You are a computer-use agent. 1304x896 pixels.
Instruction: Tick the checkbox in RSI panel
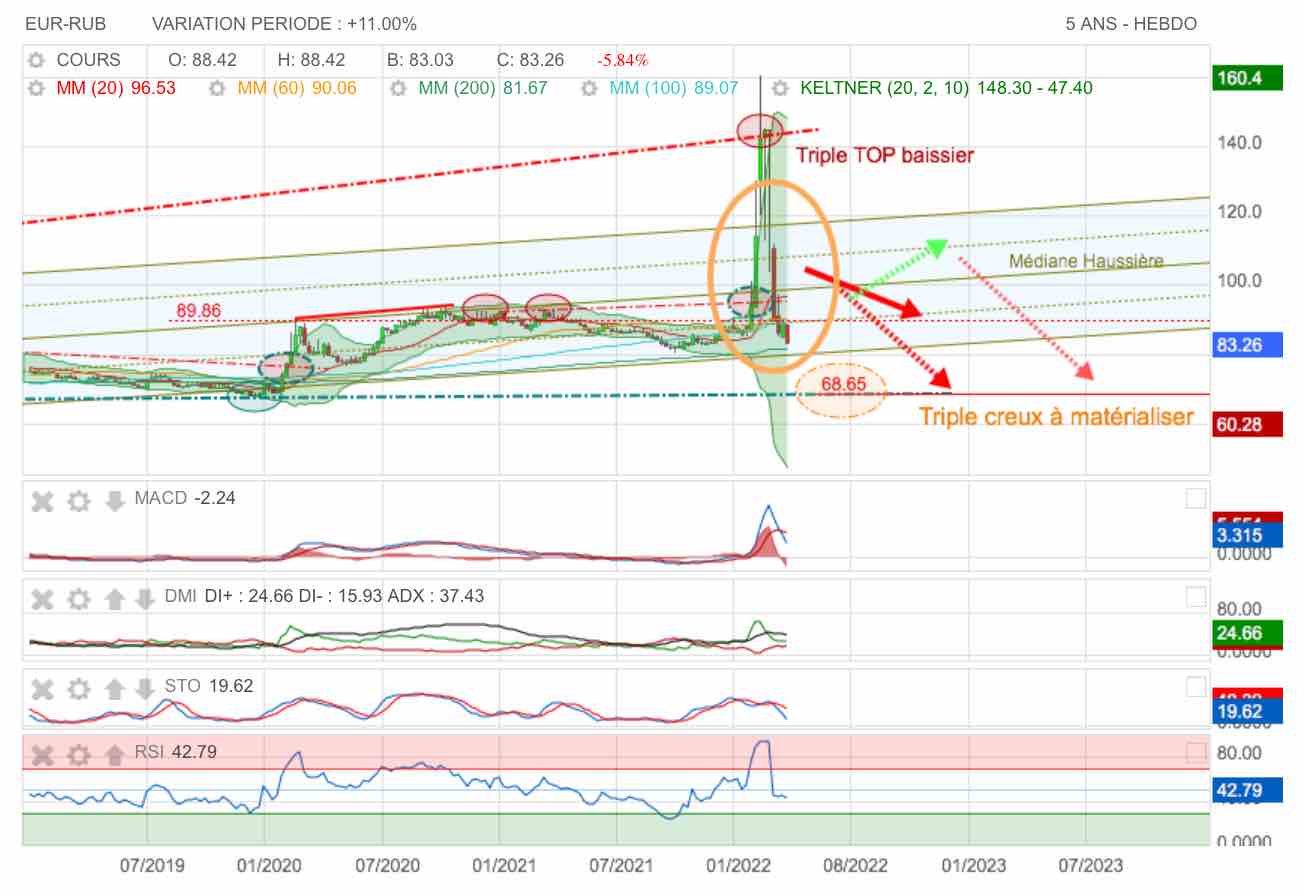click(1196, 752)
